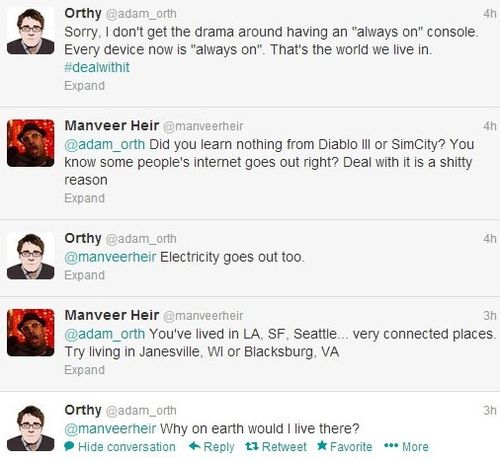The width and height of the screenshot is (500, 462).
Task: Expand the Janesville, WI tweet
Action: tap(84, 370)
